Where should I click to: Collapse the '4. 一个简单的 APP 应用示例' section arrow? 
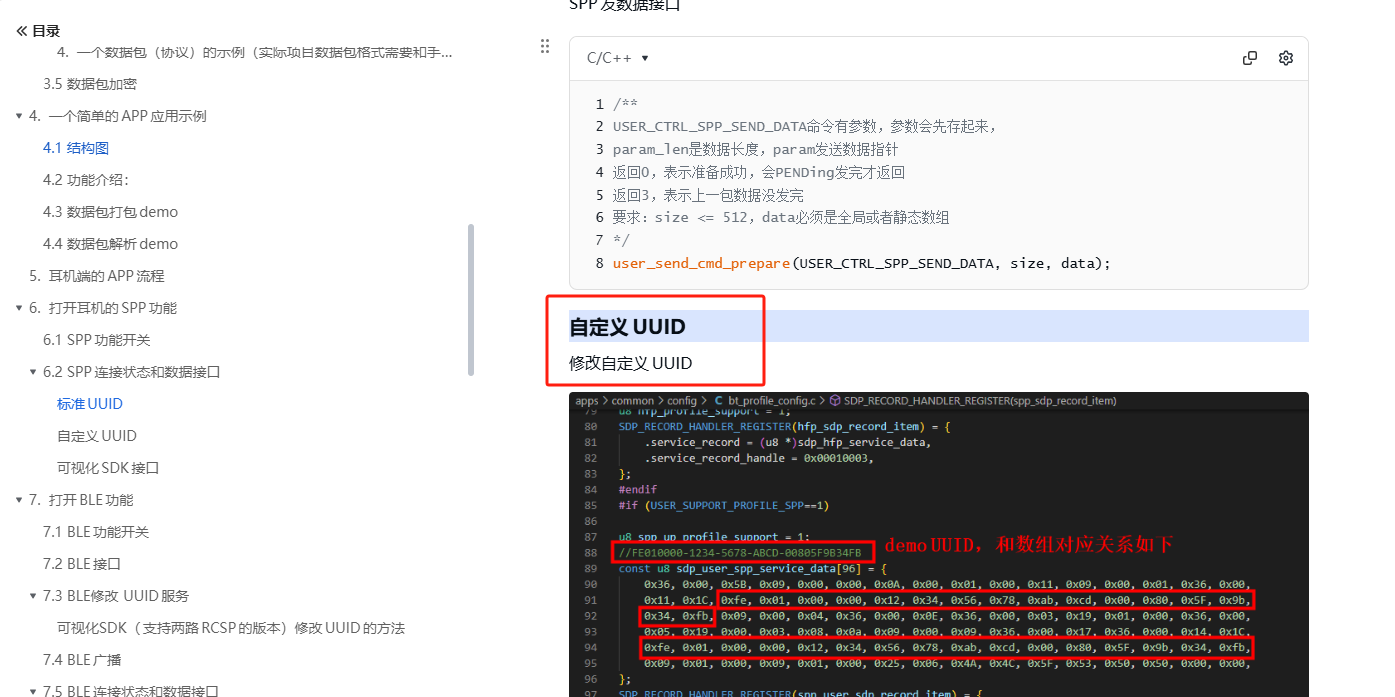19,116
